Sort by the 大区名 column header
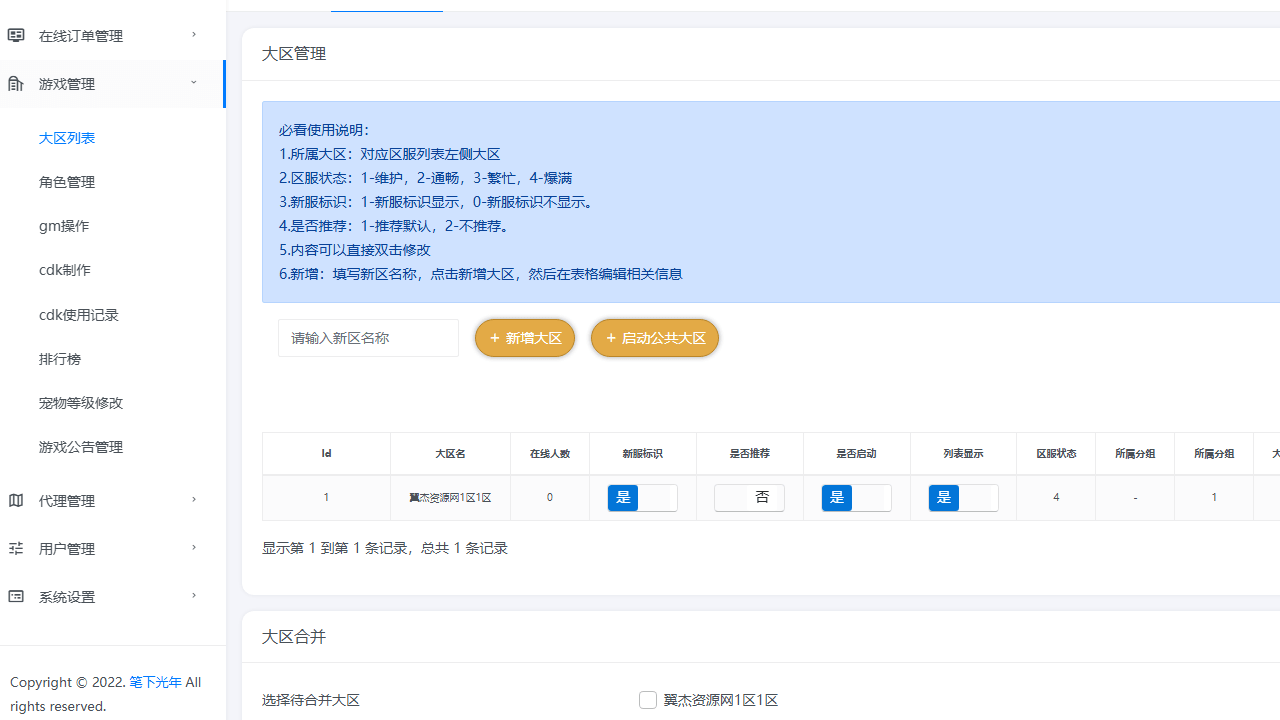1280x720 pixels. 450,454
